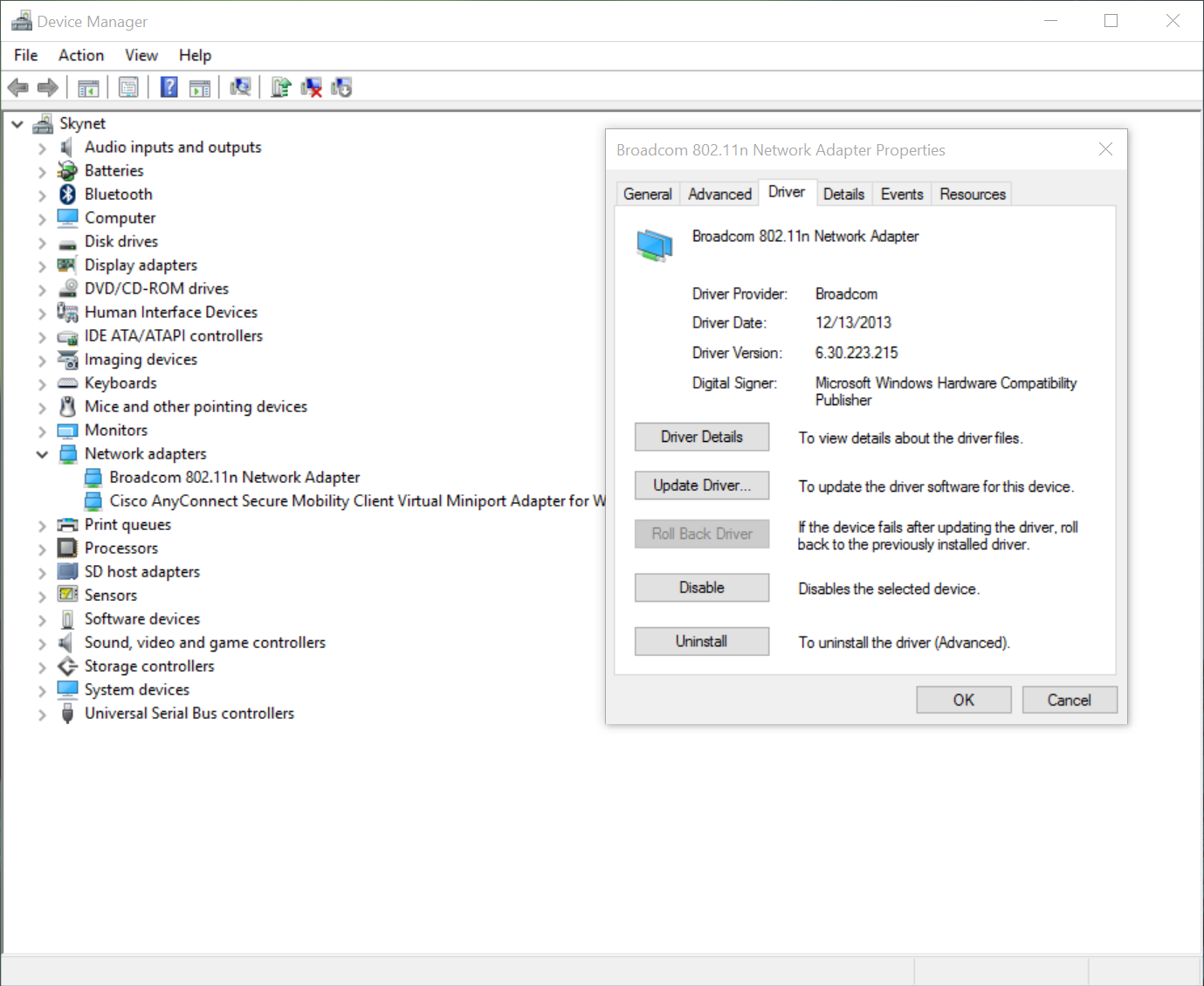Click the Microsoft Windows Hardware Compatibility Publisher text

(946, 391)
